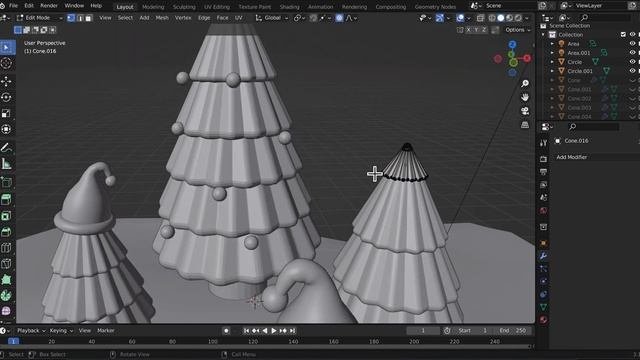The image size is (640, 360).
Task: Click the pan hand viewport icon
Action: point(525,97)
